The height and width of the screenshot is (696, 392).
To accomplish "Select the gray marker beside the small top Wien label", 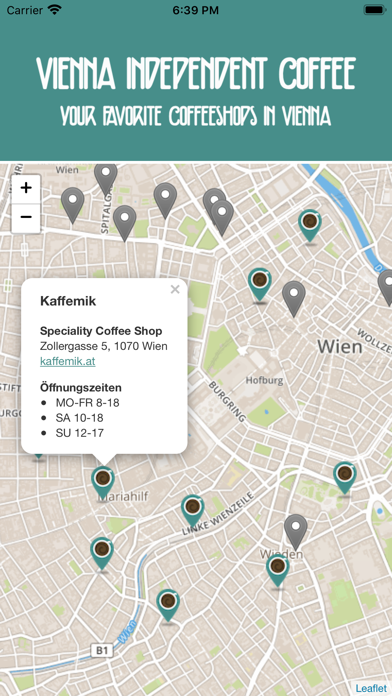I will pos(106,178).
